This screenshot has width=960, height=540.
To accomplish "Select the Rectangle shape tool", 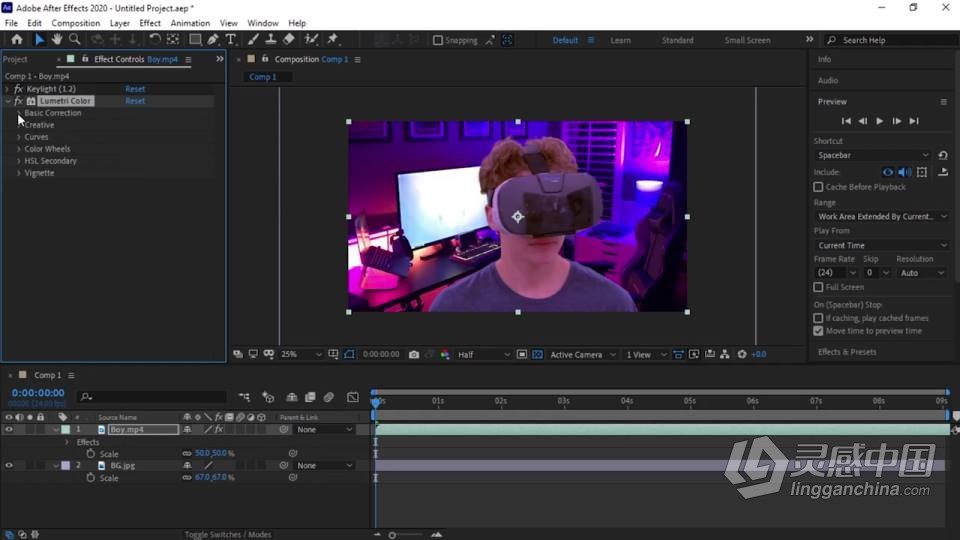I will point(195,40).
